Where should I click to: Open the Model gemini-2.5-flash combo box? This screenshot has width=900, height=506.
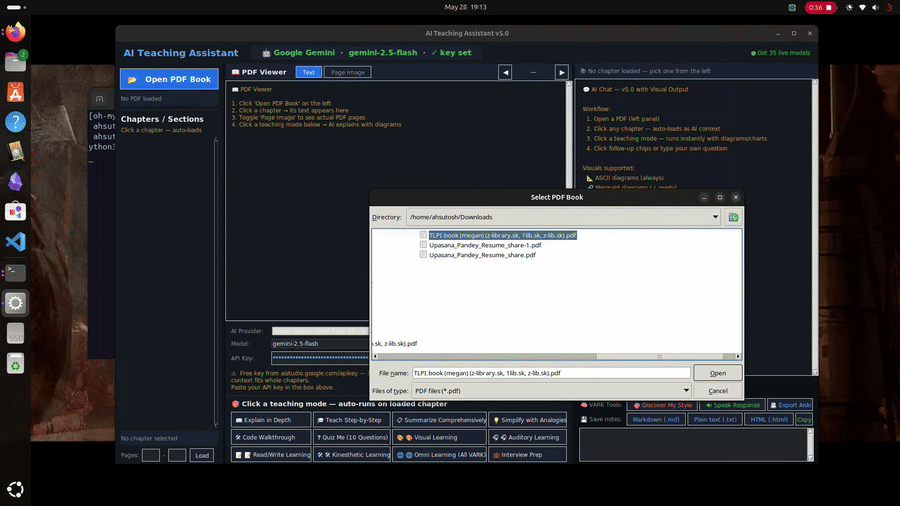tap(320, 344)
